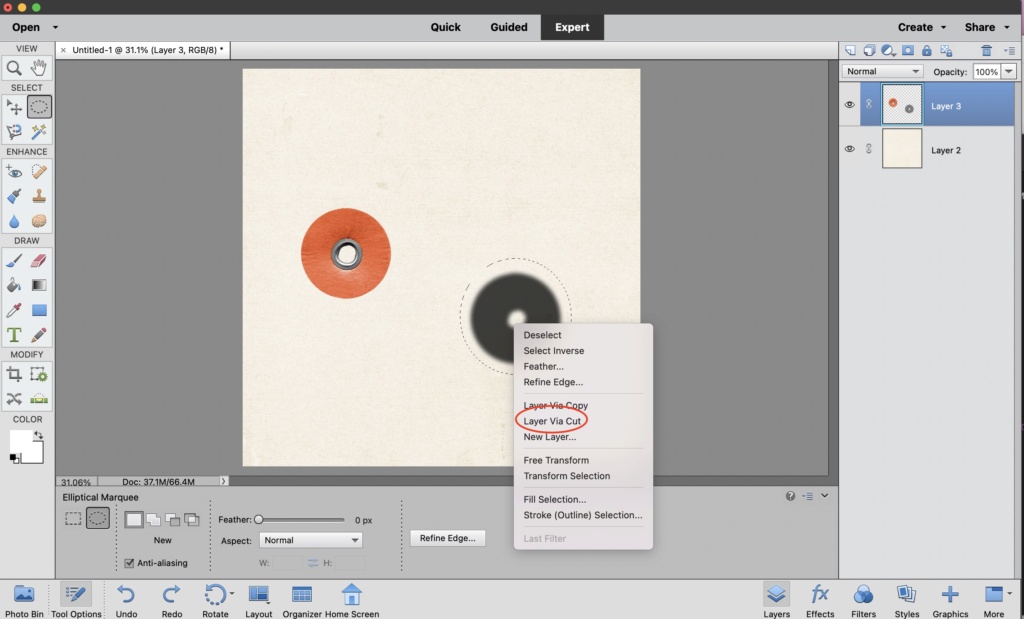Expand the Share dropdown arrow
The width and height of the screenshot is (1024, 619).
point(1008,27)
